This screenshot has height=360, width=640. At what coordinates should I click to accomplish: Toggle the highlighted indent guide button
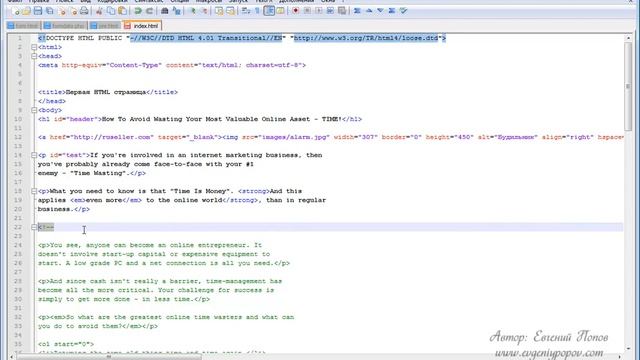(269, 11)
